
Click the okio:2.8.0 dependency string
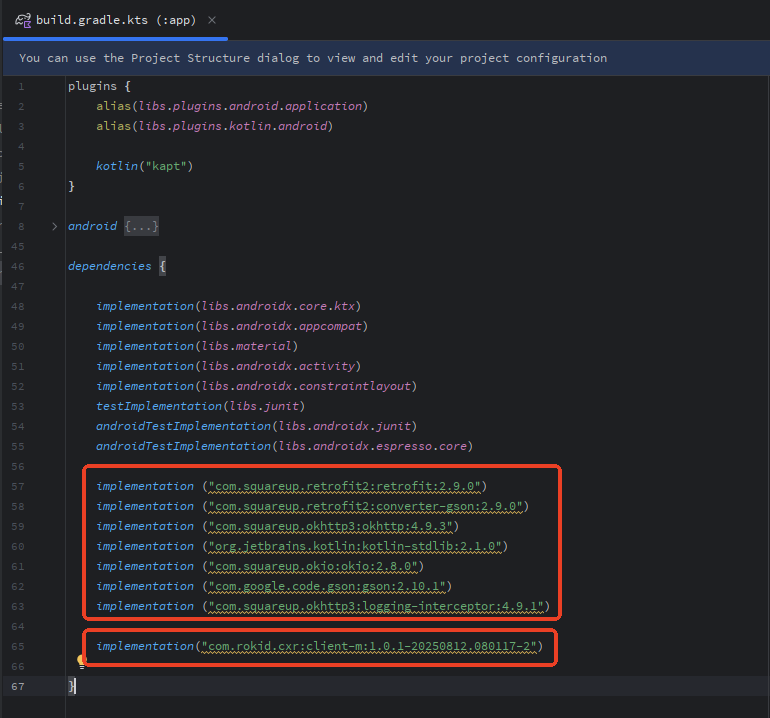click(x=313, y=566)
